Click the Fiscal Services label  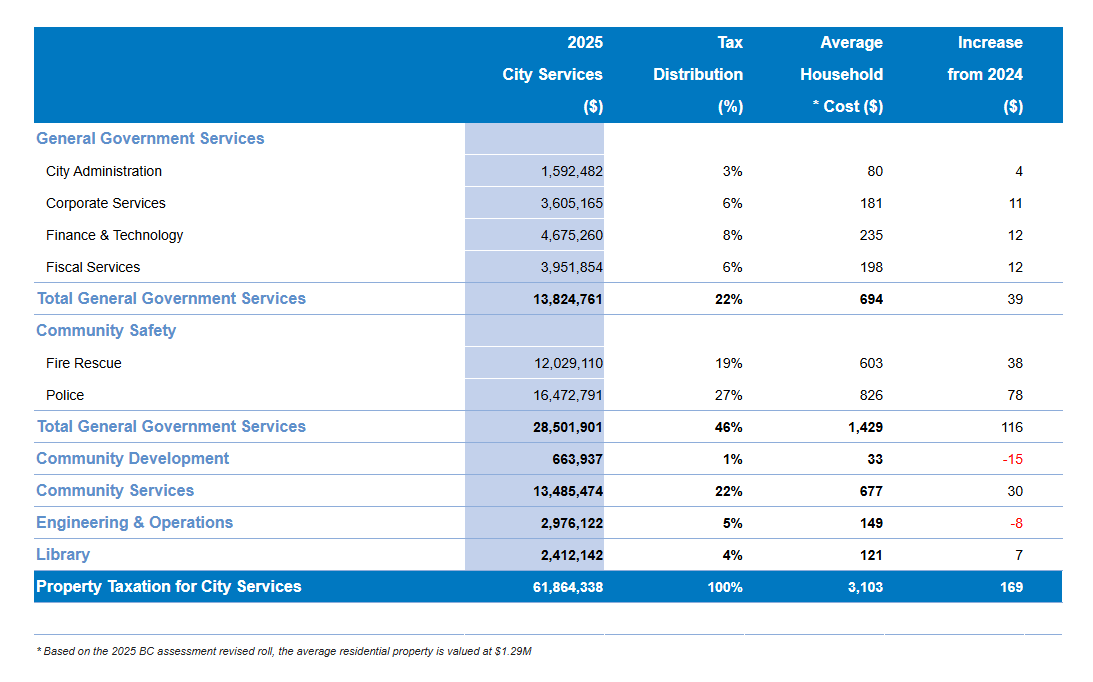pyautogui.click(x=93, y=268)
